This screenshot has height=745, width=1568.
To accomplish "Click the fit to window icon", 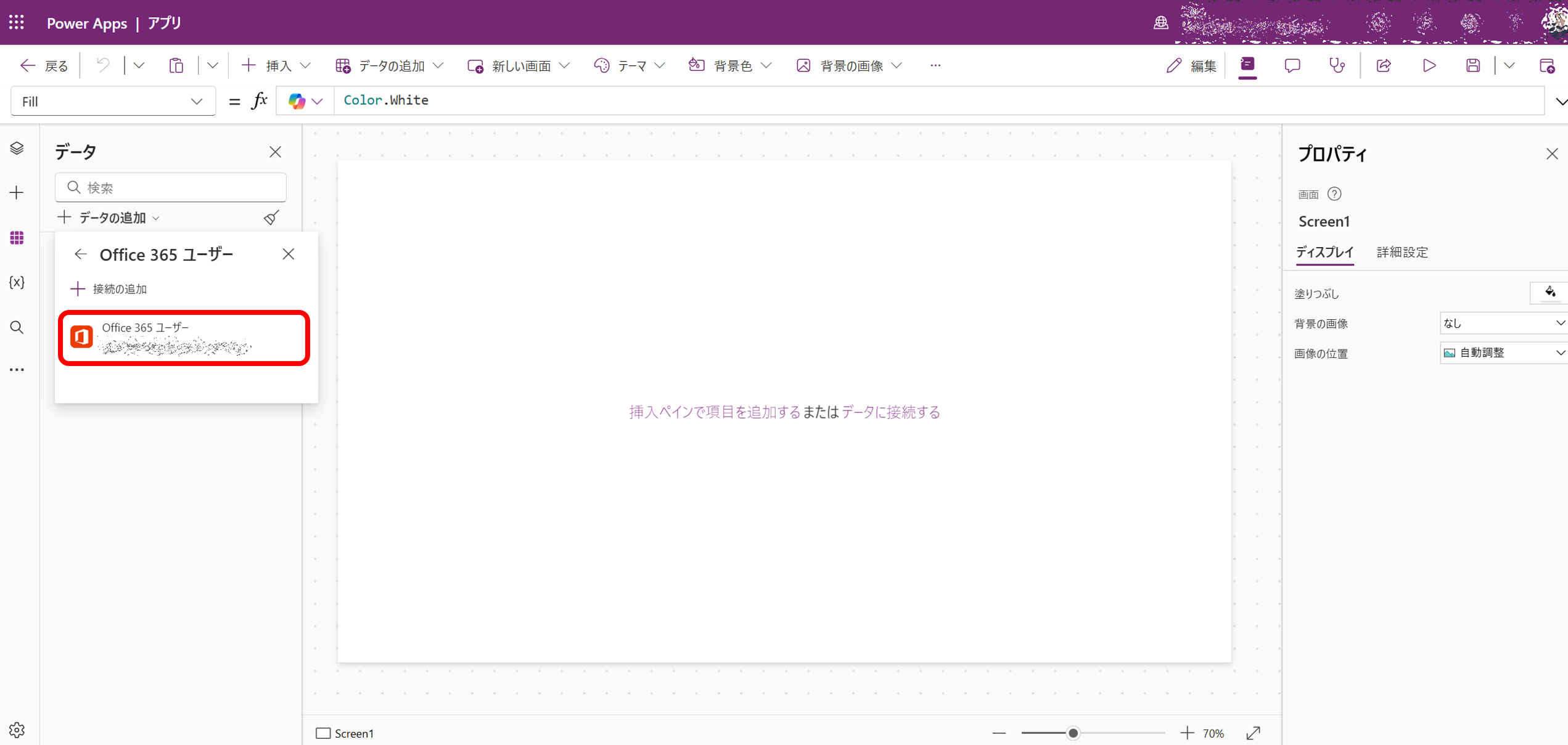I will (x=1253, y=733).
